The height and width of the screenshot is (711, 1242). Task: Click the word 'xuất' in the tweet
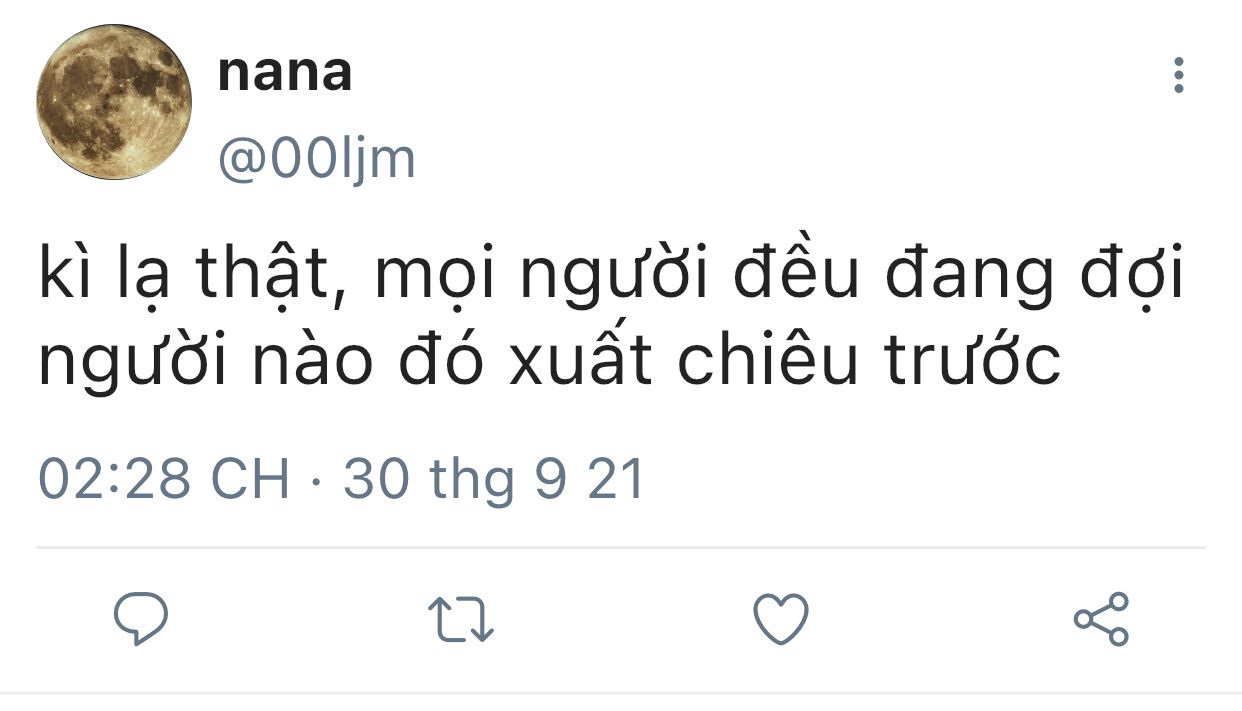(580, 359)
